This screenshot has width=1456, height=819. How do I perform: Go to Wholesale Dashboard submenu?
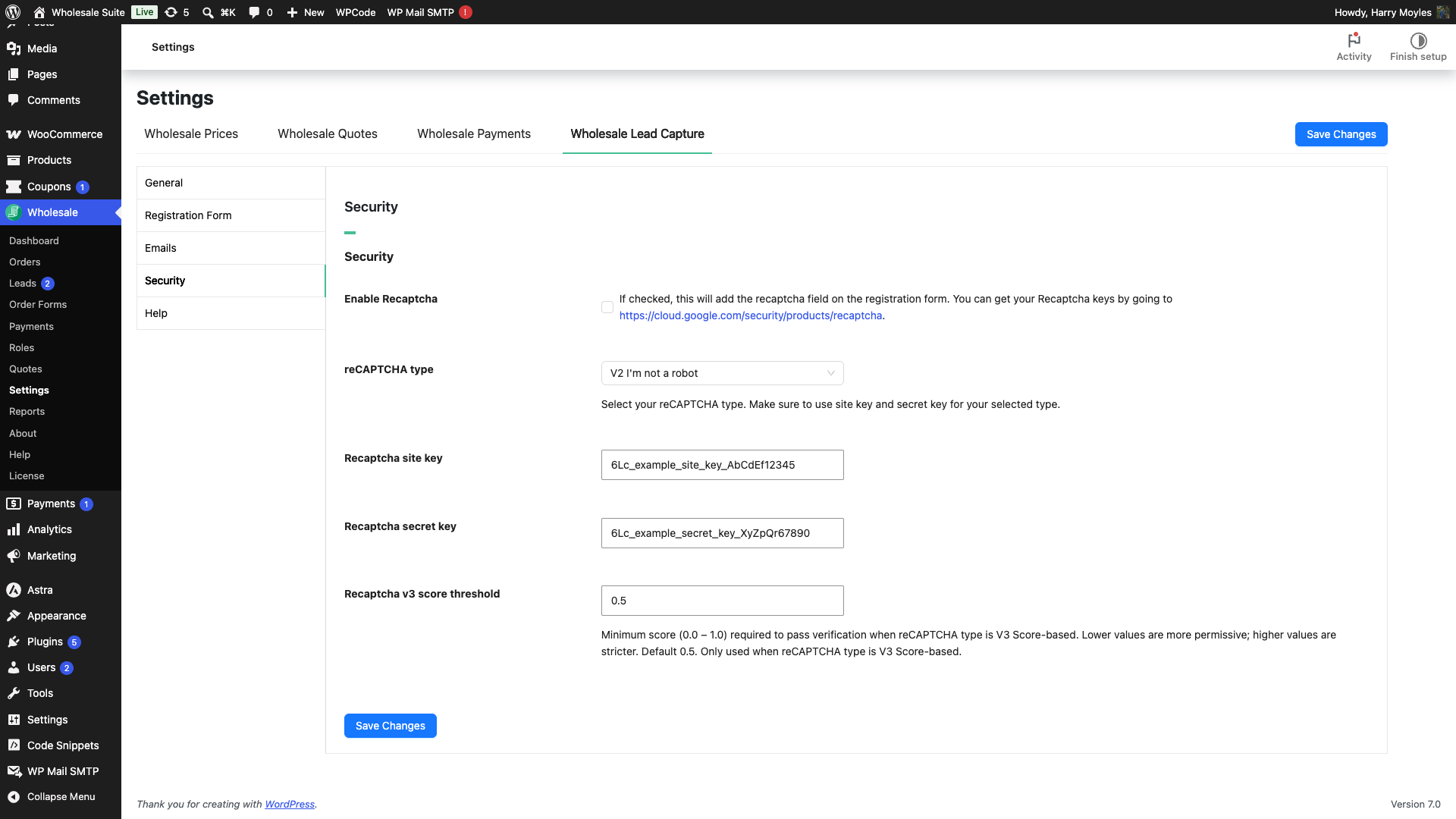click(x=34, y=240)
